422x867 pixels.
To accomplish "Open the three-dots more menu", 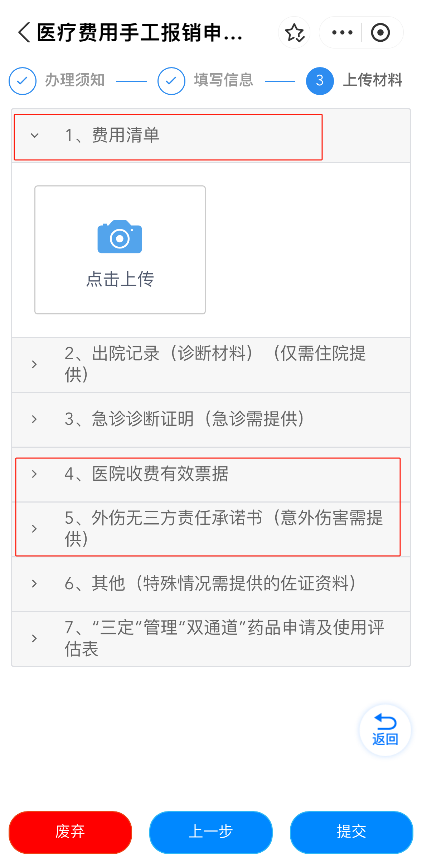I will click(x=342, y=33).
